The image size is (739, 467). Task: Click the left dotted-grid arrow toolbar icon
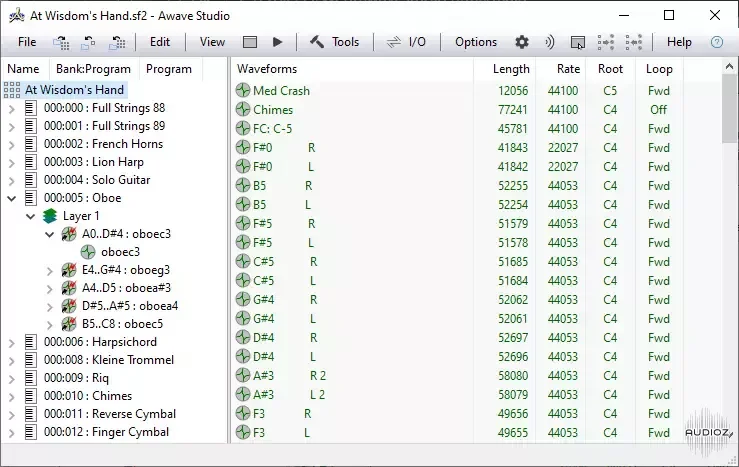(x=606, y=42)
